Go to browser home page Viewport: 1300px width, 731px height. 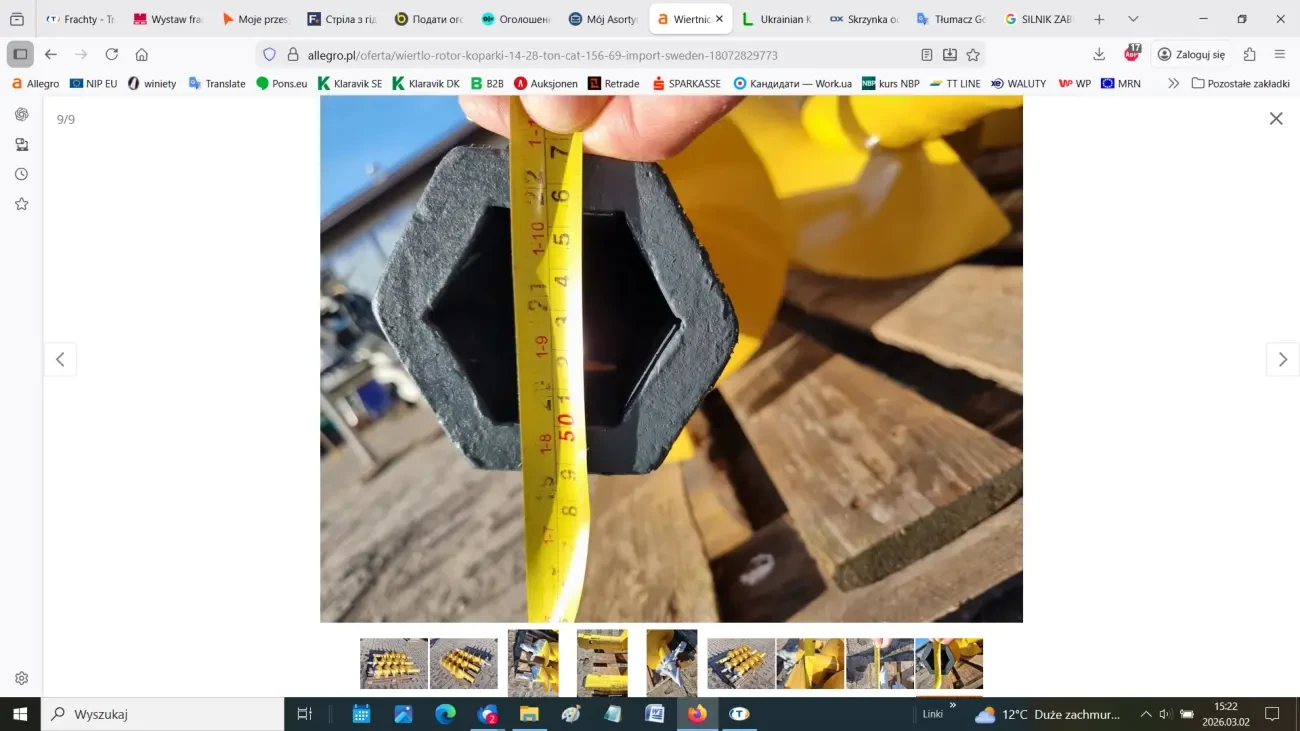pyautogui.click(x=142, y=55)
